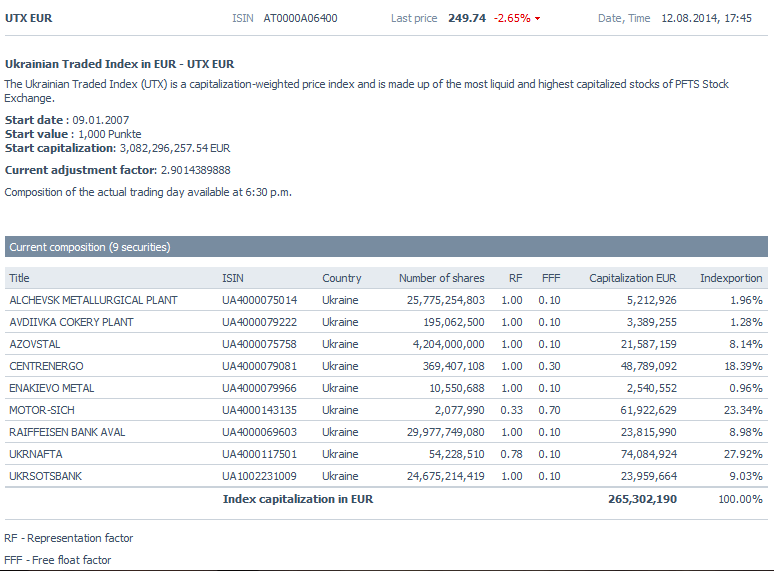Viewport: 774px width, 571px height.
Task: Click capitalization 61,922,629
Action: click(x=649, y=410)
